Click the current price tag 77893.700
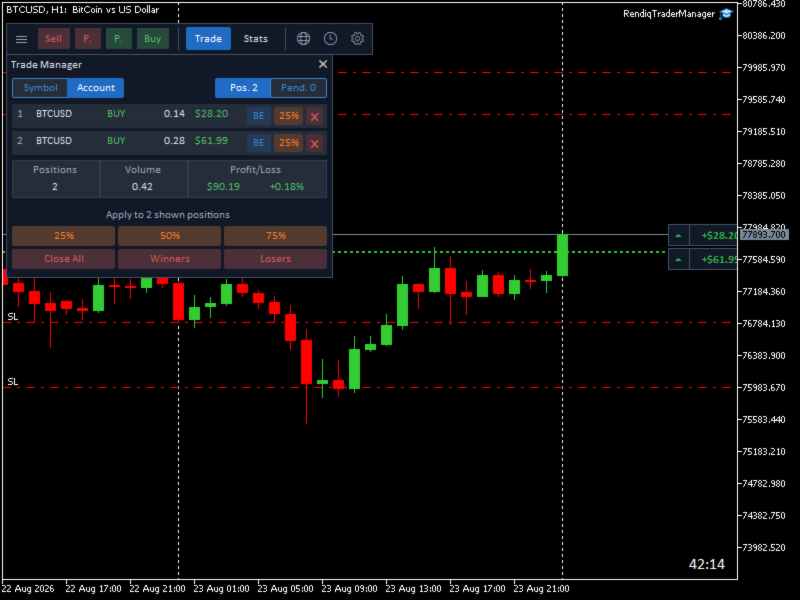The width and height of the screenshot is (800, 600). [763, 235]
